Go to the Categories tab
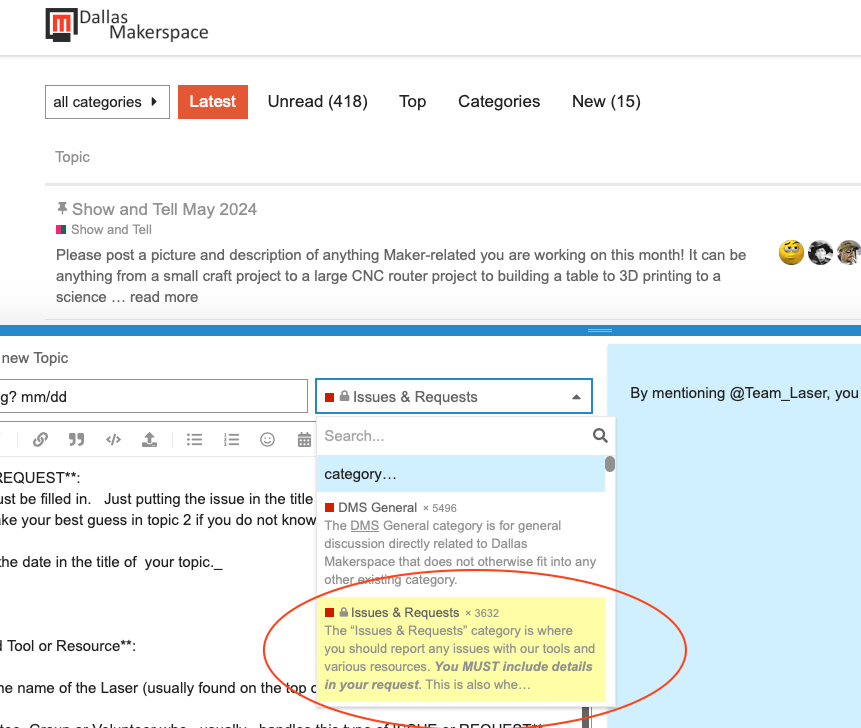The width and height of the screenshot is (861, 728). coord(499,102)
